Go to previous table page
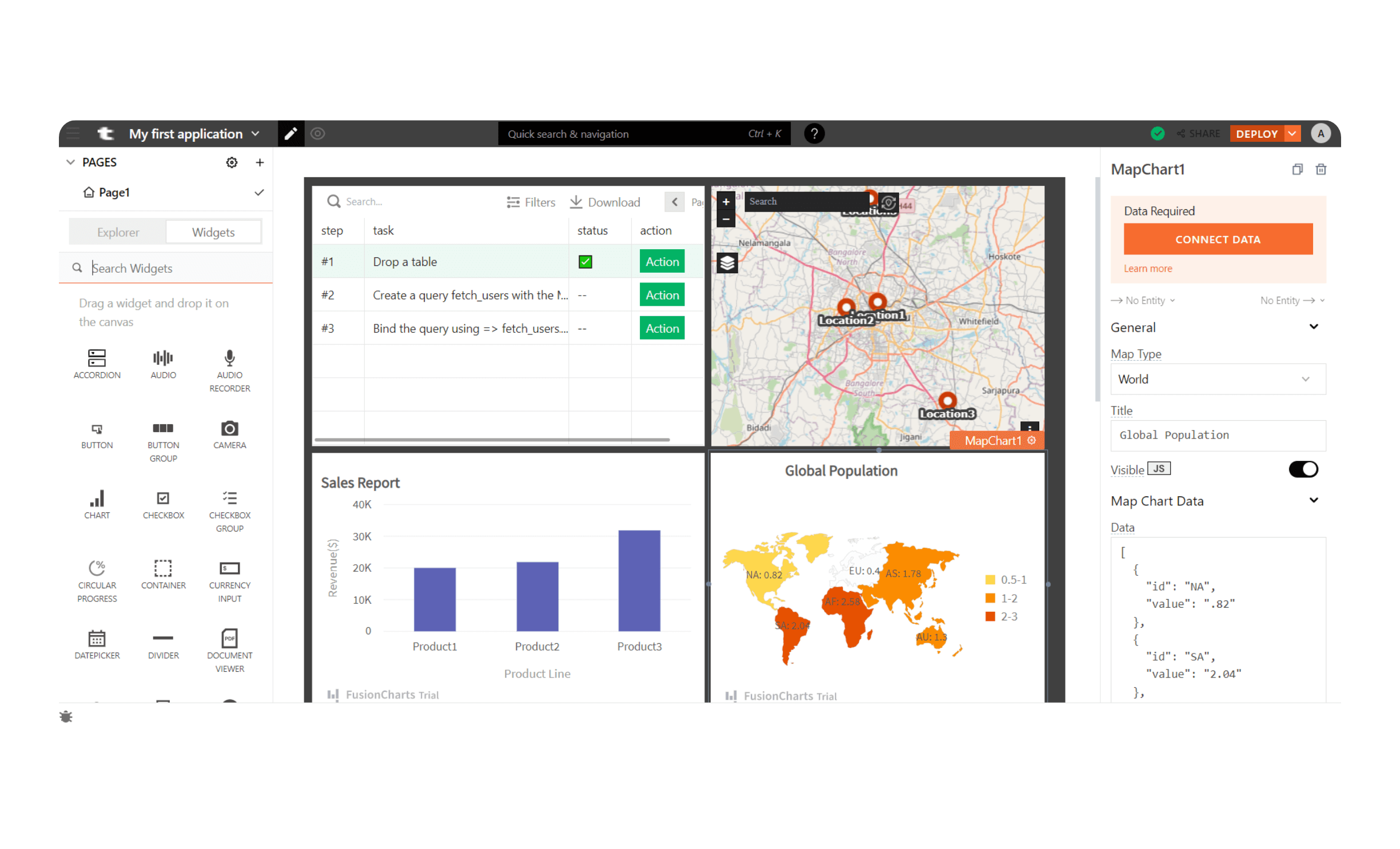The height and width of the screenshot is (849, 1400). click(x=675, y=202)
